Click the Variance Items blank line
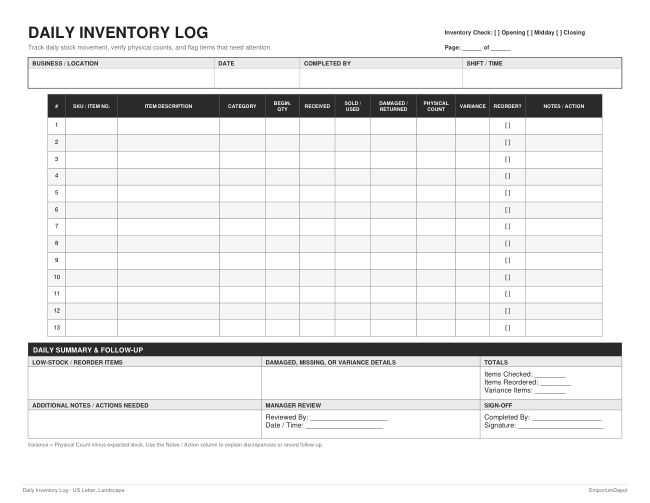650x503 pixels. coord(550,392)
